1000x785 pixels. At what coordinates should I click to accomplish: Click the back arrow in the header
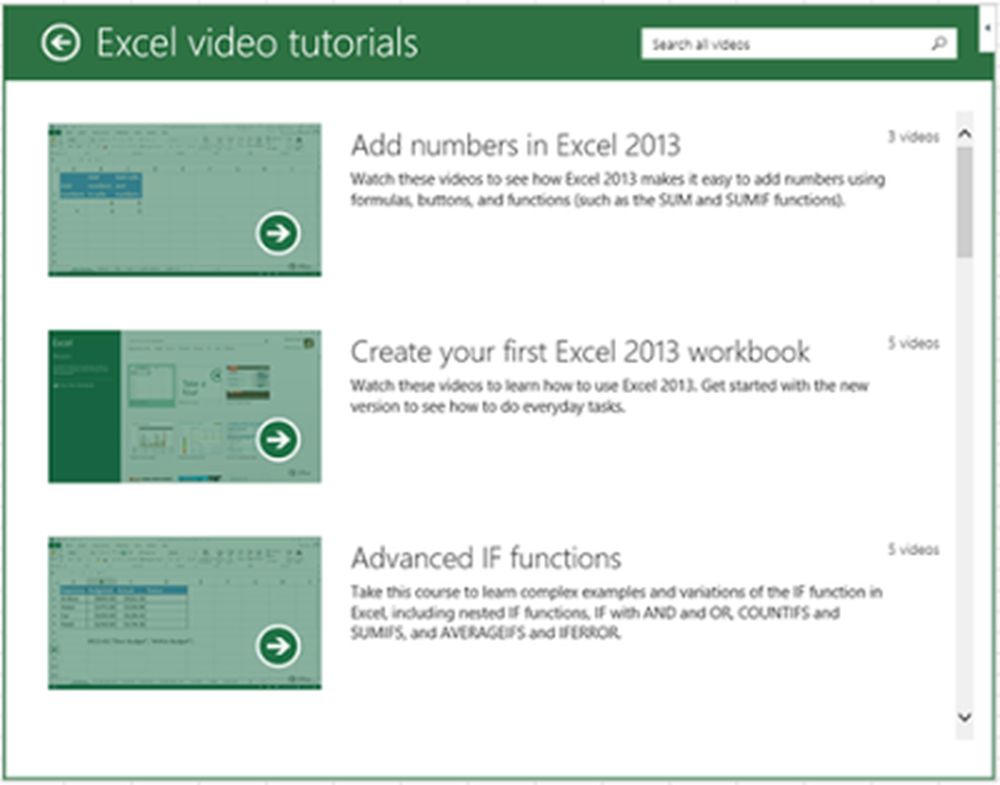coord(61,43)
